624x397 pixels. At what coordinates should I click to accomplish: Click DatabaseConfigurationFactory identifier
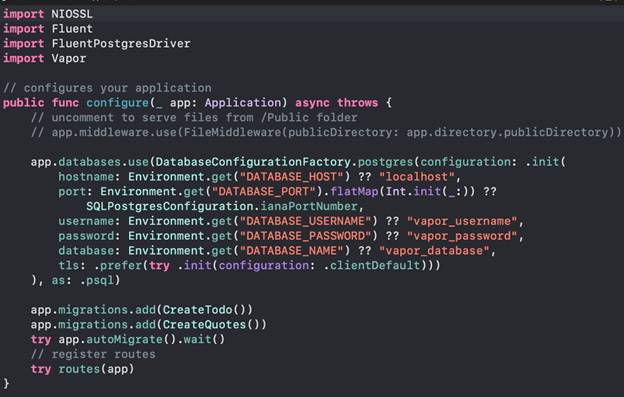pyautogui.click(x=253, y=162)
